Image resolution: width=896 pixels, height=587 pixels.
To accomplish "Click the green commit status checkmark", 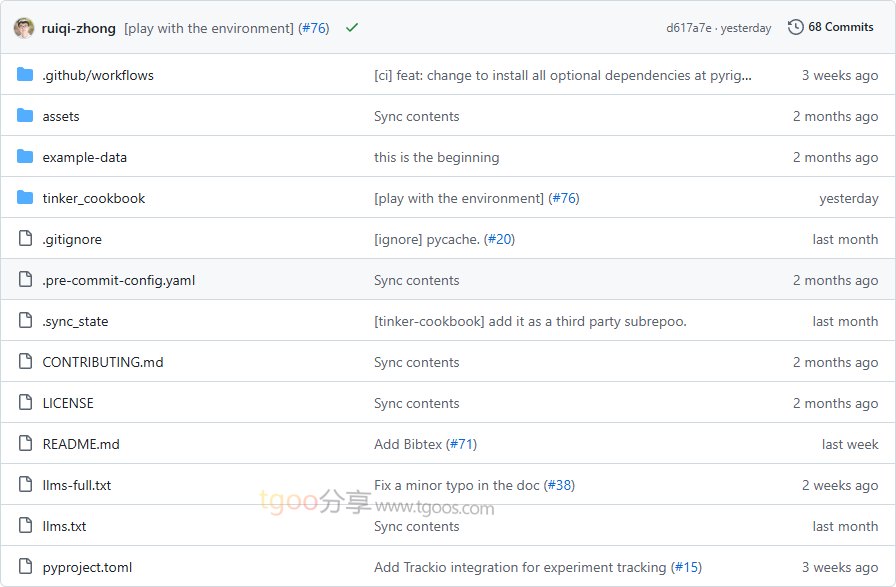I will [x=352, y=28].
